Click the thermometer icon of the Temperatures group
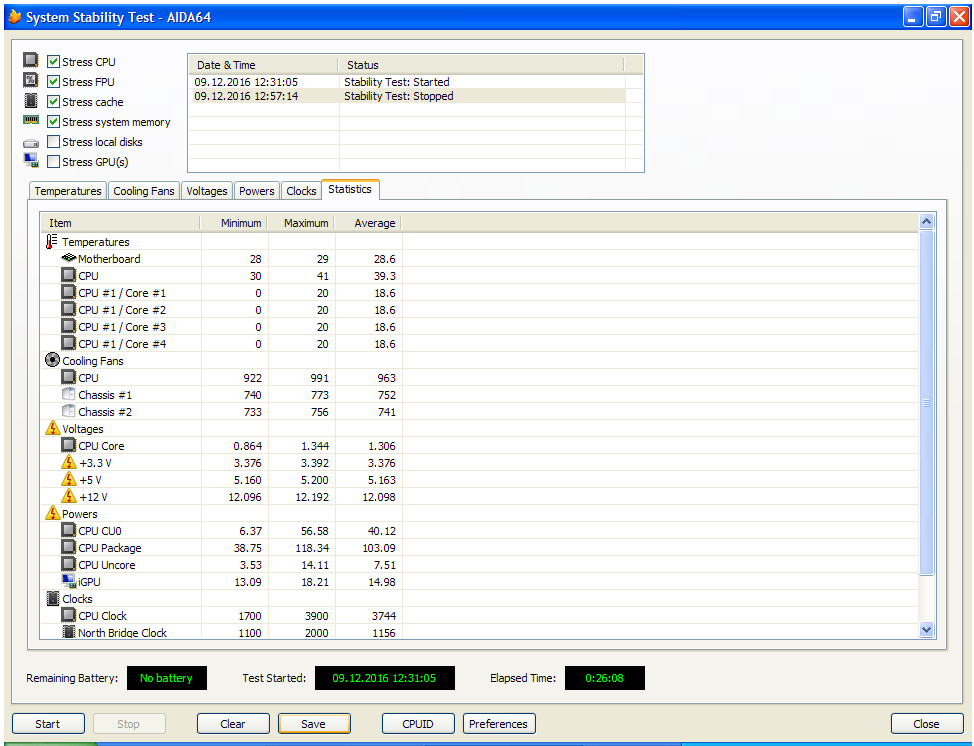Viewport: 974px width, 746px height. pyautogui.click(x=52, y=242)
